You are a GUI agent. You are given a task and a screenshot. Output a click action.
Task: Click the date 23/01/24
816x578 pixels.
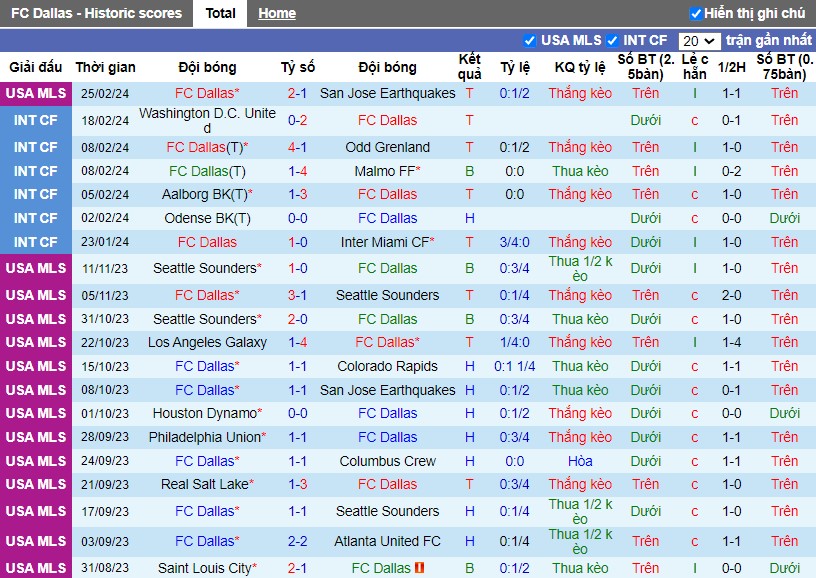(x=105, y=242)
